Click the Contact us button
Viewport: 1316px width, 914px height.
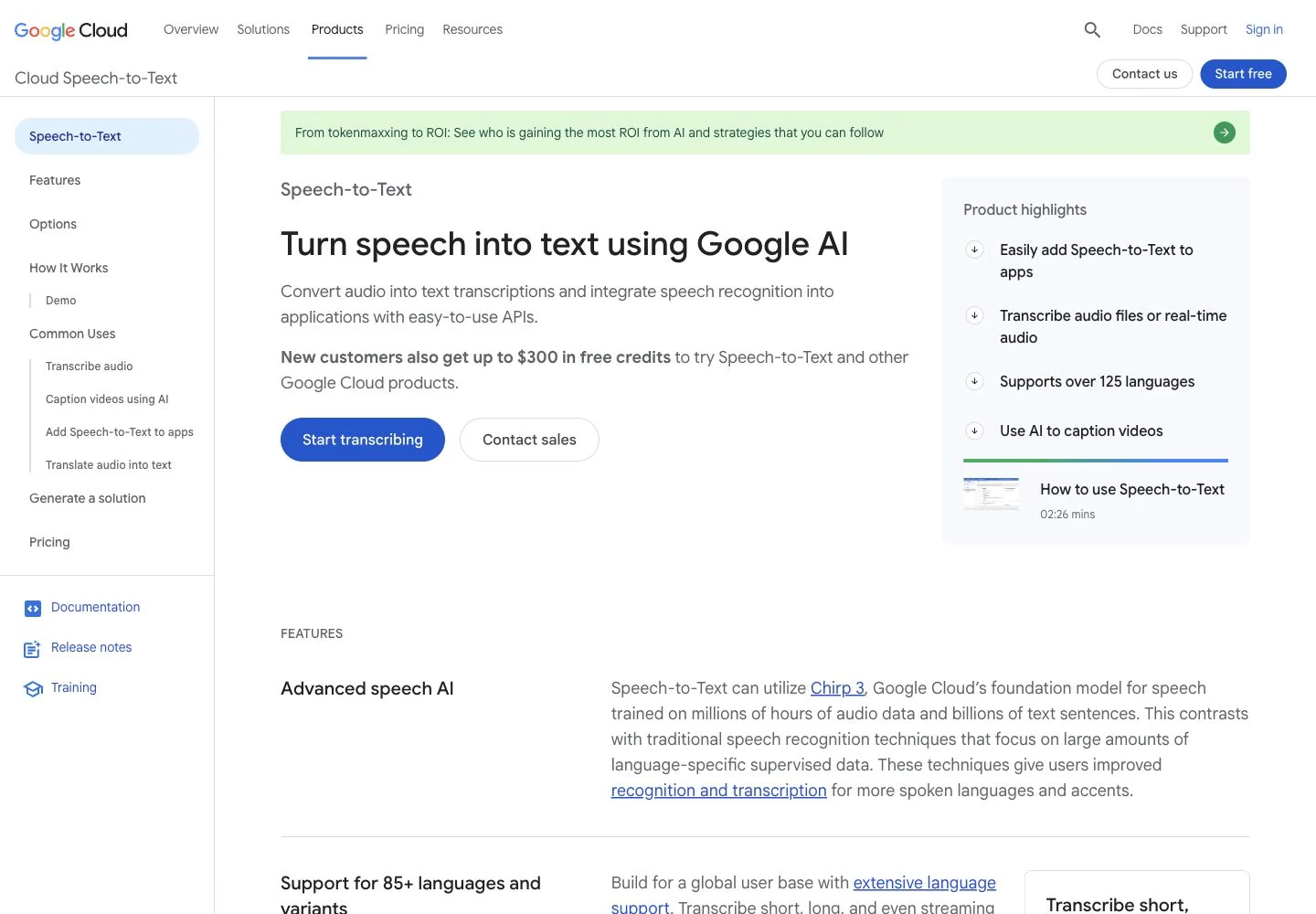coord(1144,74)
